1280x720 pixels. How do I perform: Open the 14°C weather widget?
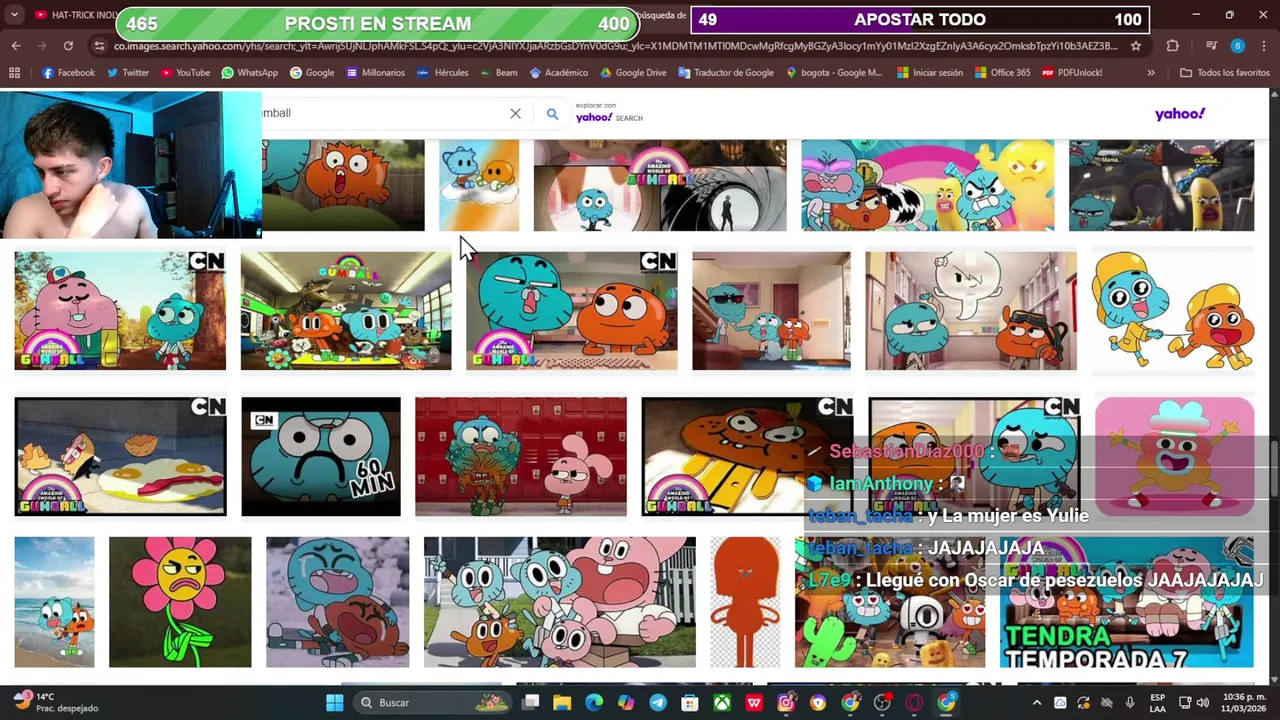(x=55, y=702)
